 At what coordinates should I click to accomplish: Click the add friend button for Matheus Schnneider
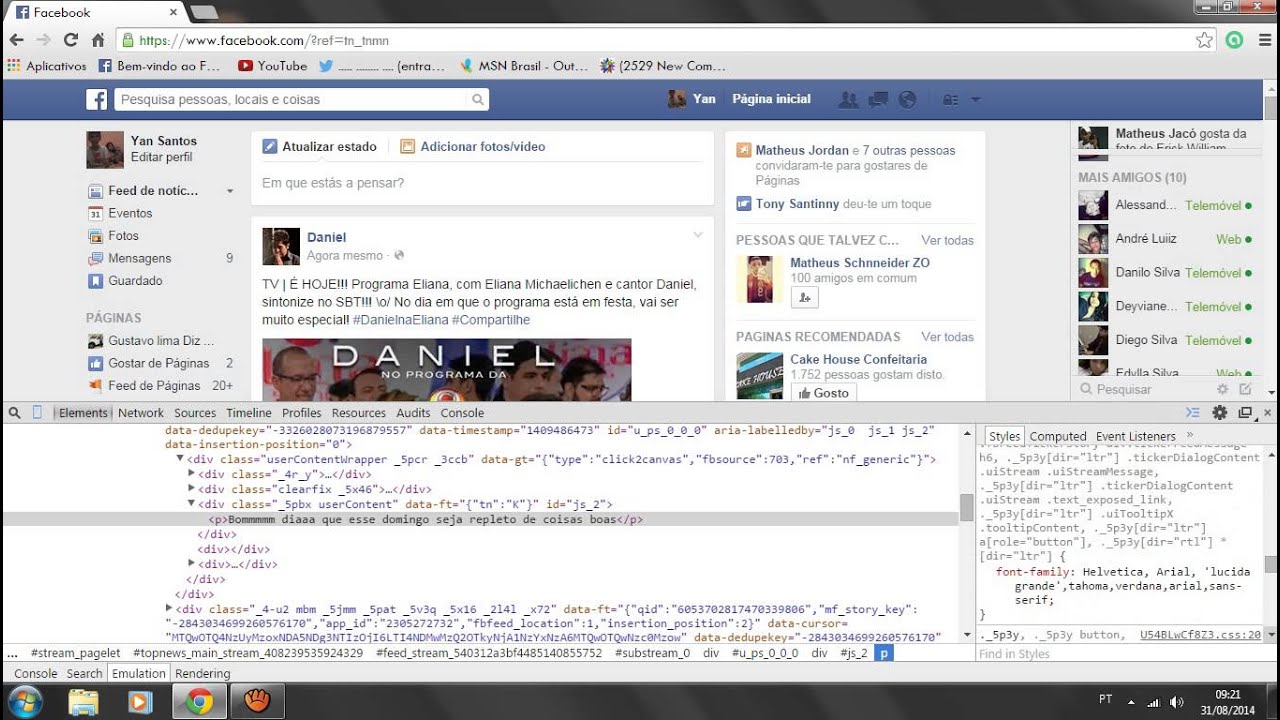click(805, 297)
